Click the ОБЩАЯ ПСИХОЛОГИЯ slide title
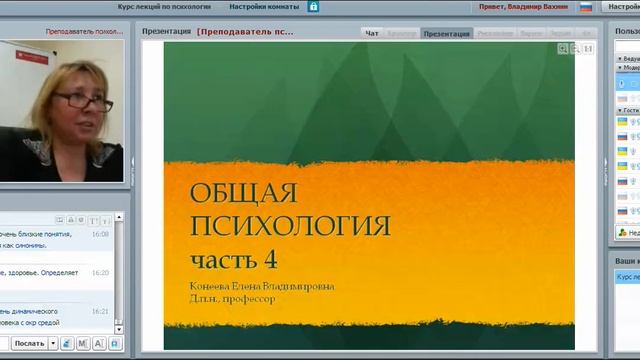This screenshot has width=640, height=360. (x=290, y=209)
